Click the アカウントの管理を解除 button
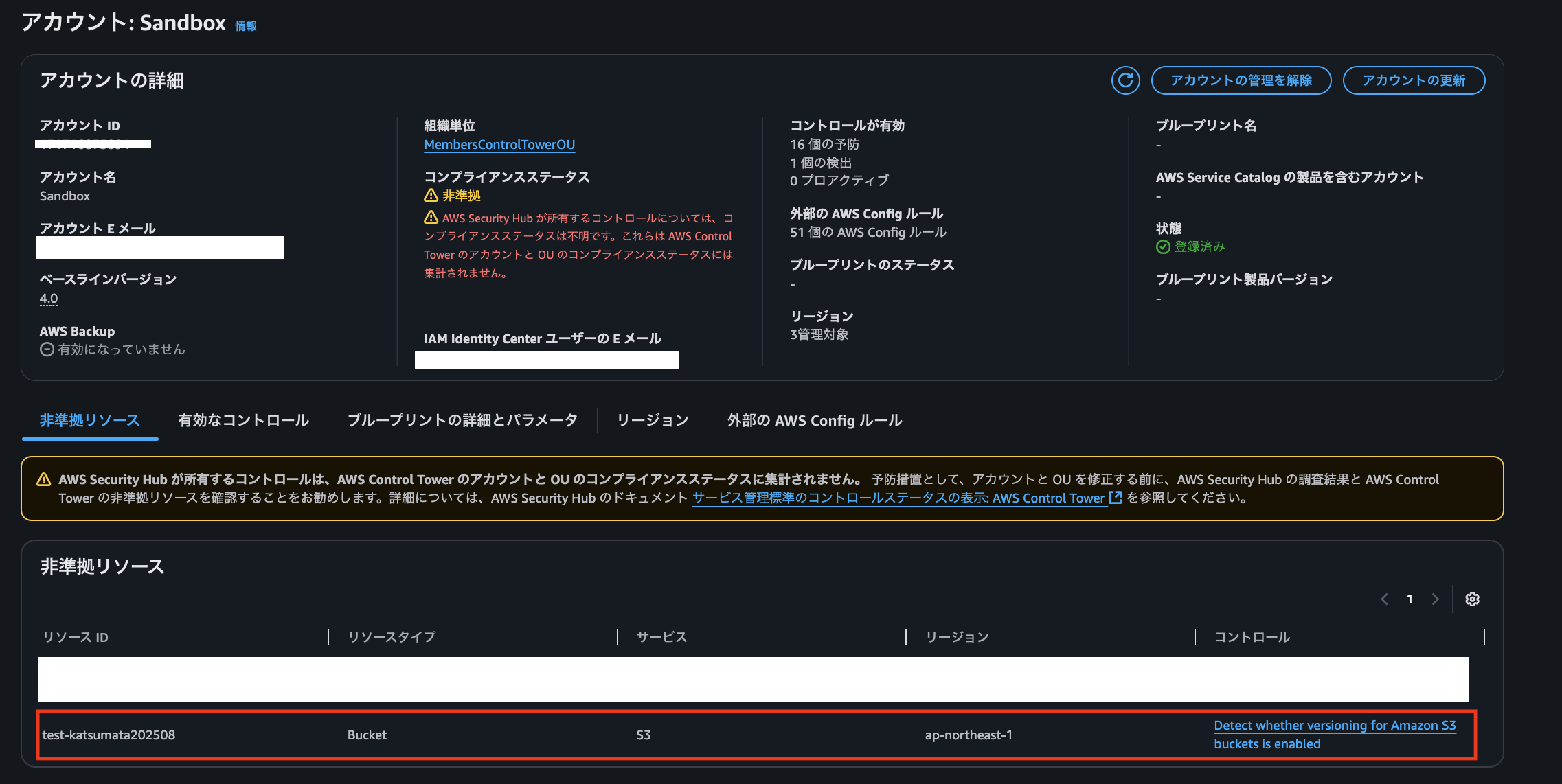This screenshot has height=784, width=1562. pos(1241,80)
